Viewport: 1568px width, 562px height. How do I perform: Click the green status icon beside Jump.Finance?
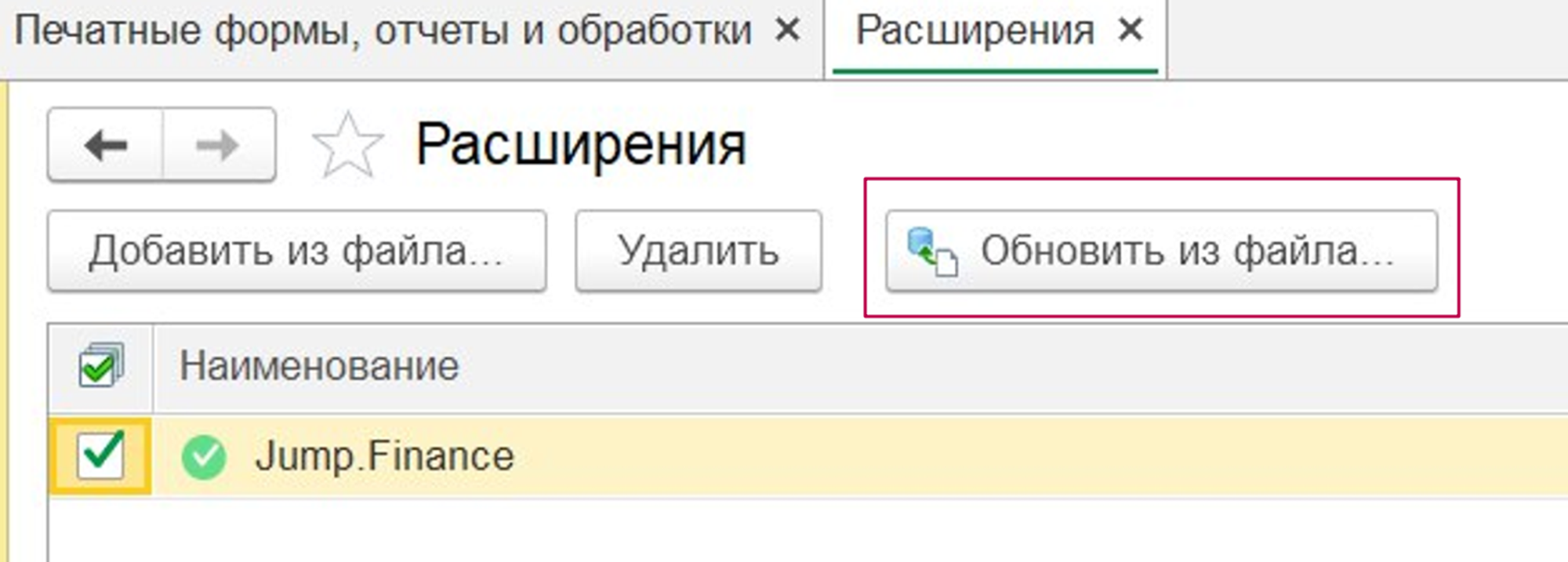tap(204, 457)
